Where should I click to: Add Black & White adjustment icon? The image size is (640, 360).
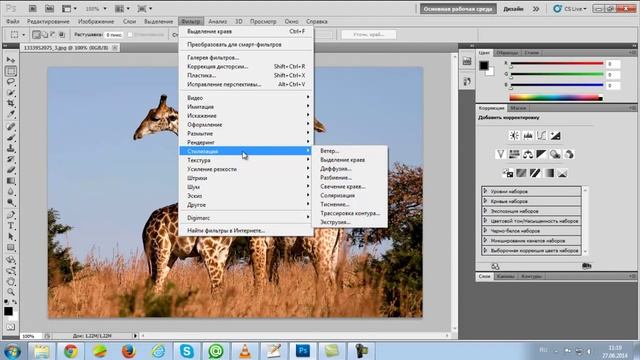pyautogui.click(x=541, y=154)
